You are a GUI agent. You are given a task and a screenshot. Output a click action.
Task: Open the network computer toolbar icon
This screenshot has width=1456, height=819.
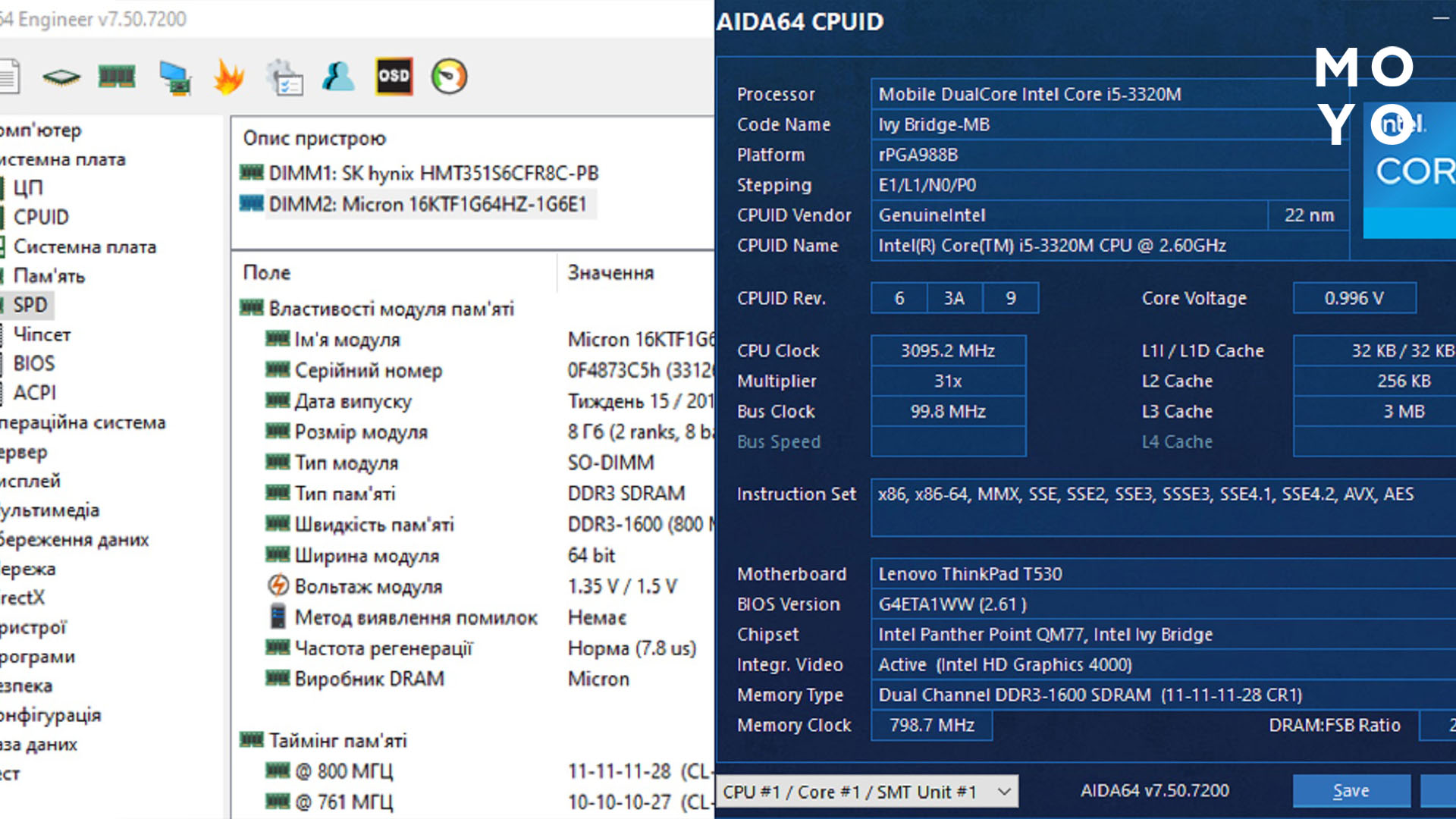click(174, 77)
